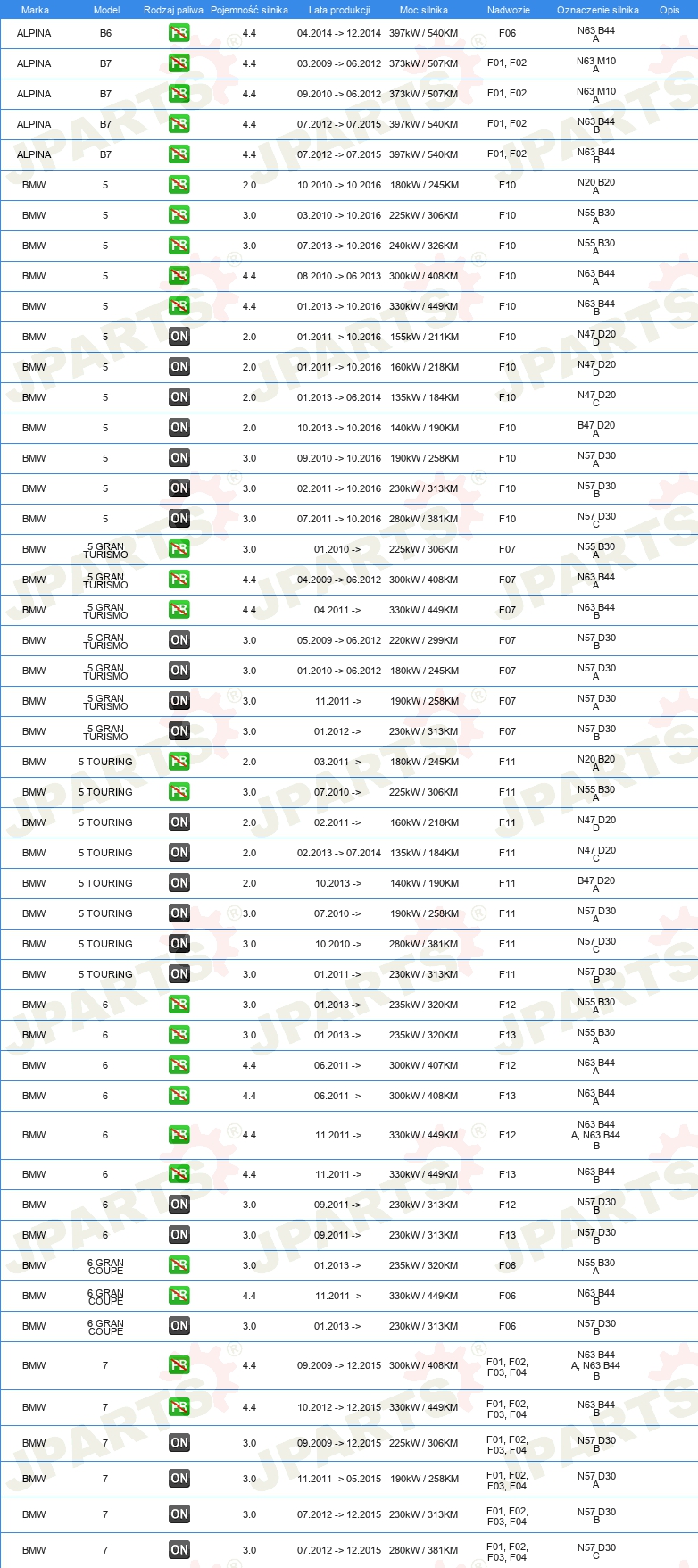Click petrol icon in ALPINA B7 09.2010 row
This screenshot has height=1568, width=698.
[x=179, y=94]
